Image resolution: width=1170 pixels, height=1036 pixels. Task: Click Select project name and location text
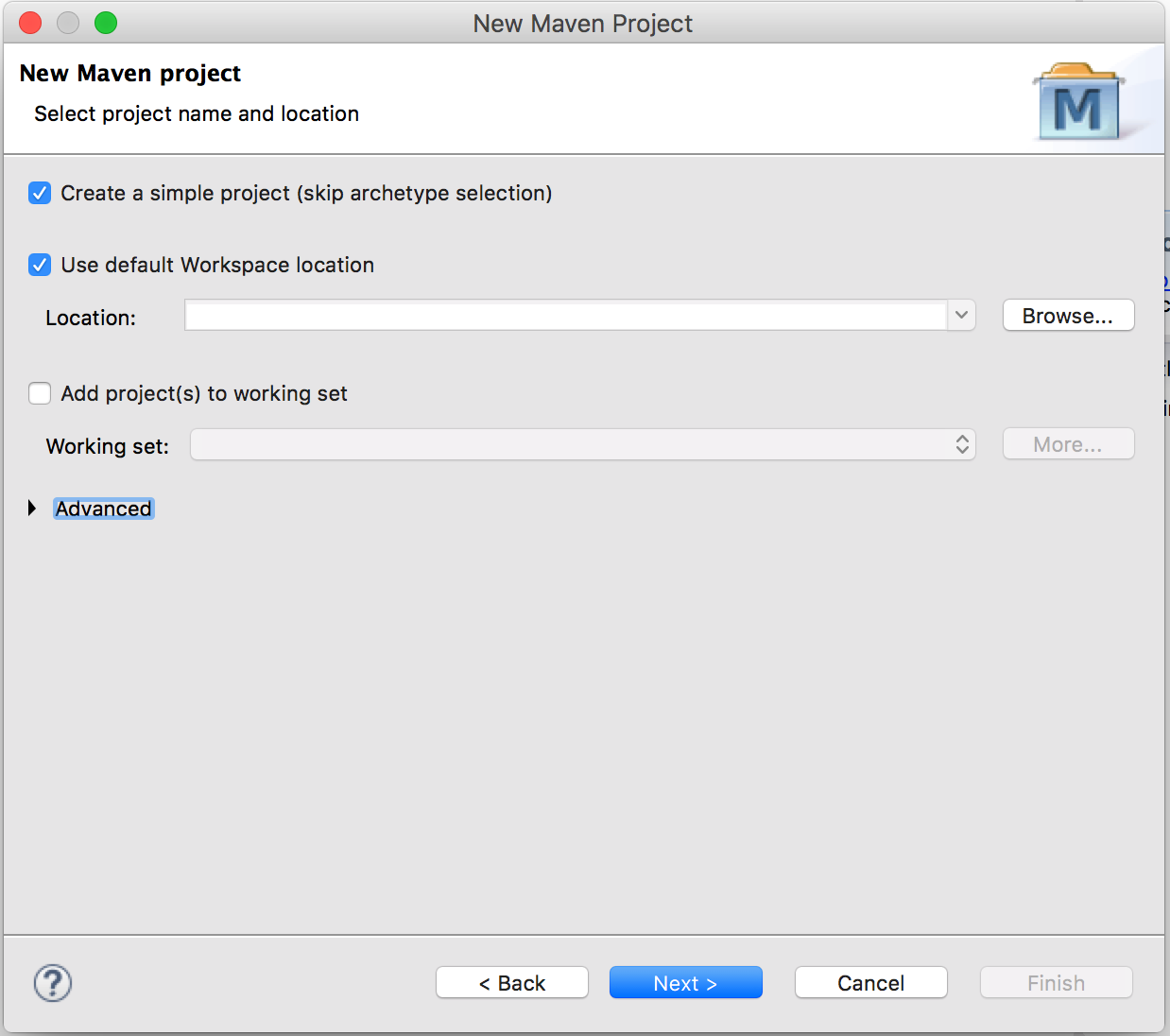click(x=197, y=113)
